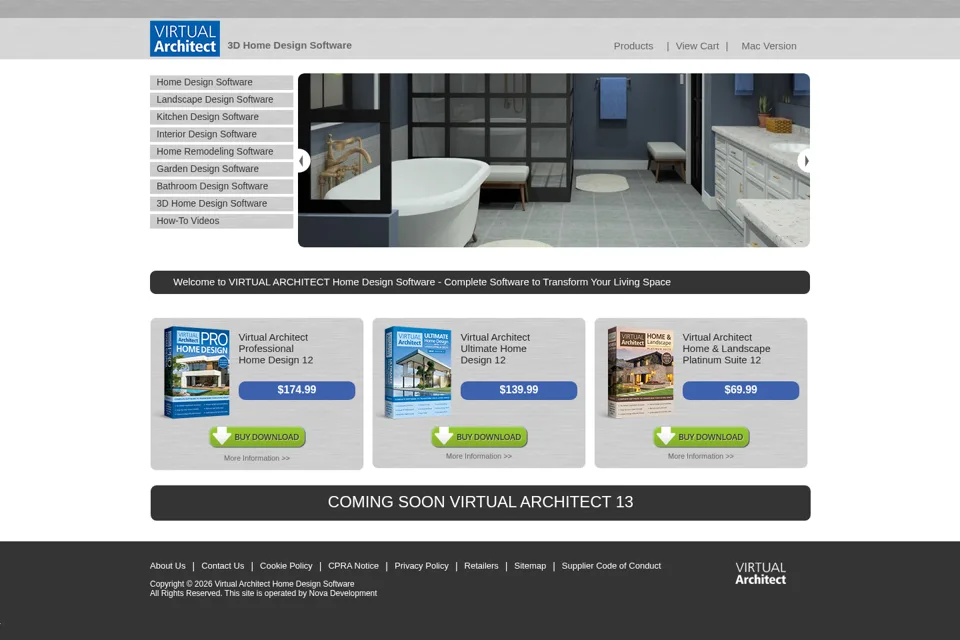
Task: Open More Information for Professional Home Design 12
Action: pos(257,458)
